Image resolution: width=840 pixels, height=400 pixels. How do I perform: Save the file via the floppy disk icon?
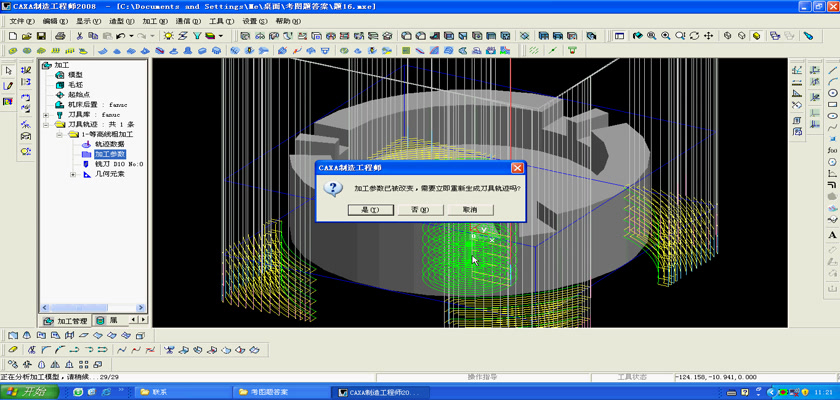click(x=41, y=36)
